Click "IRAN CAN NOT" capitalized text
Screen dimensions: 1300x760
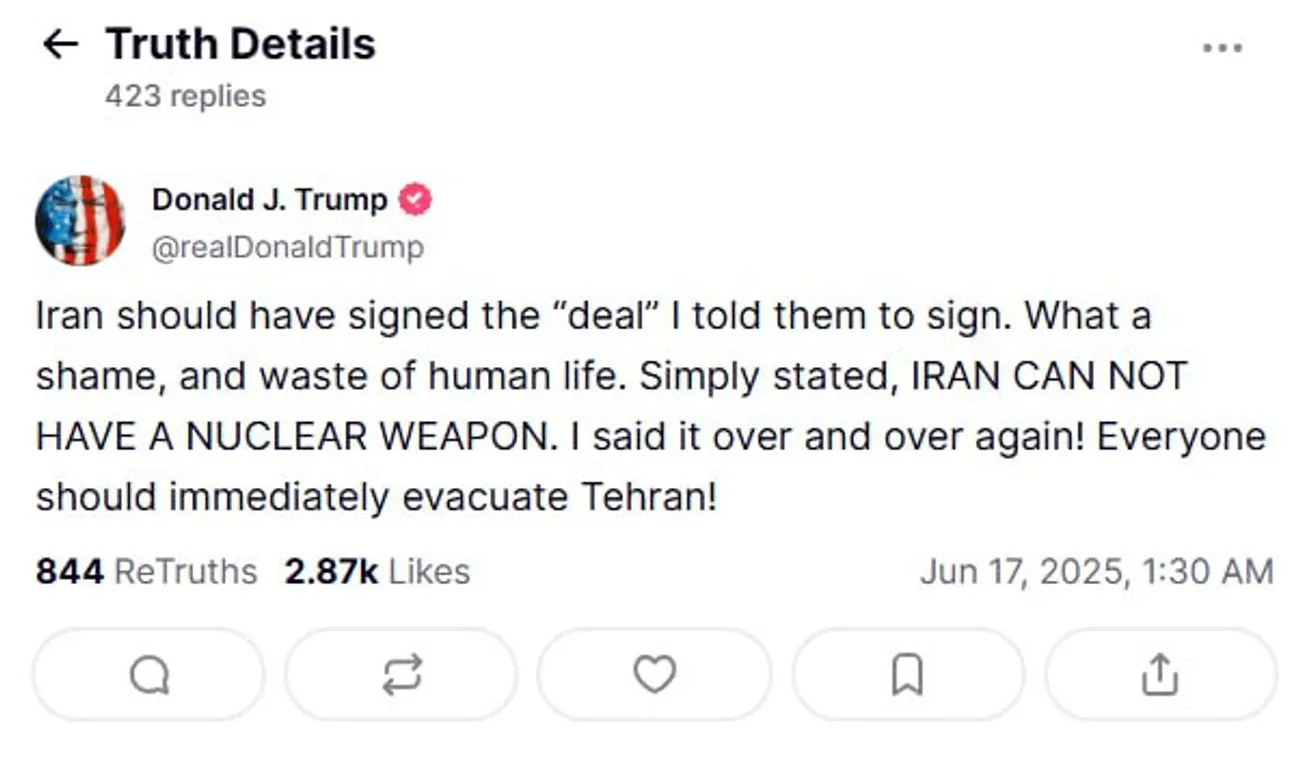coord(1049,376)
